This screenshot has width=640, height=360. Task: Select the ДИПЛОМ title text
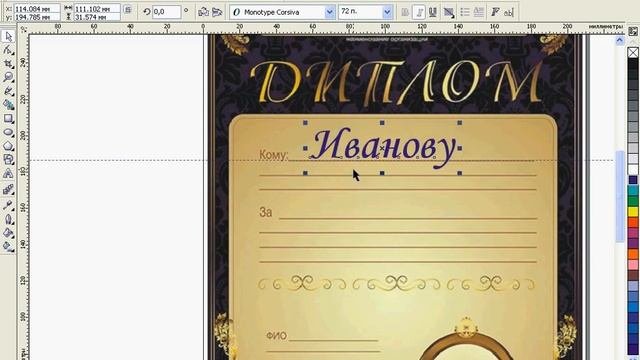(396, 83)
